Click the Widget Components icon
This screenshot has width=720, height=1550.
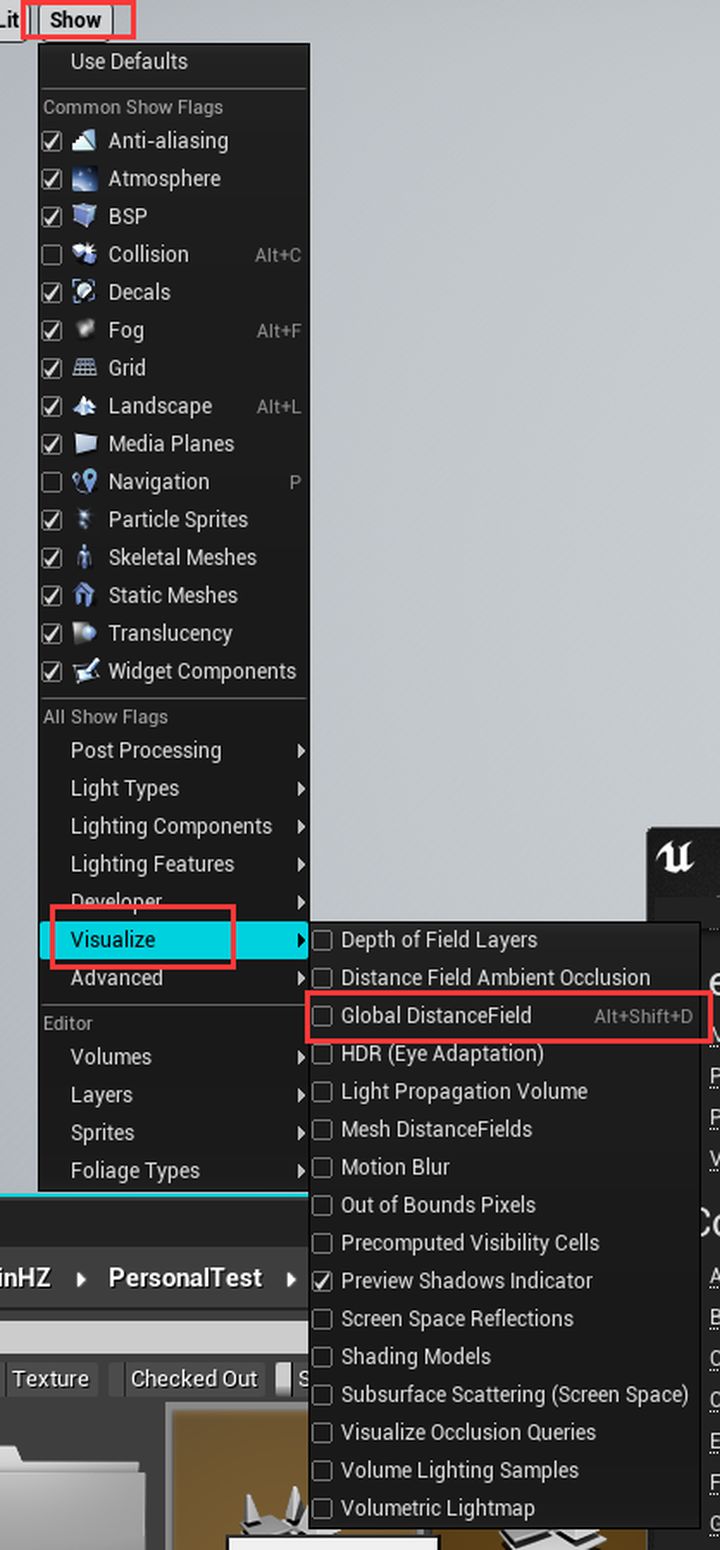[85, 671]
